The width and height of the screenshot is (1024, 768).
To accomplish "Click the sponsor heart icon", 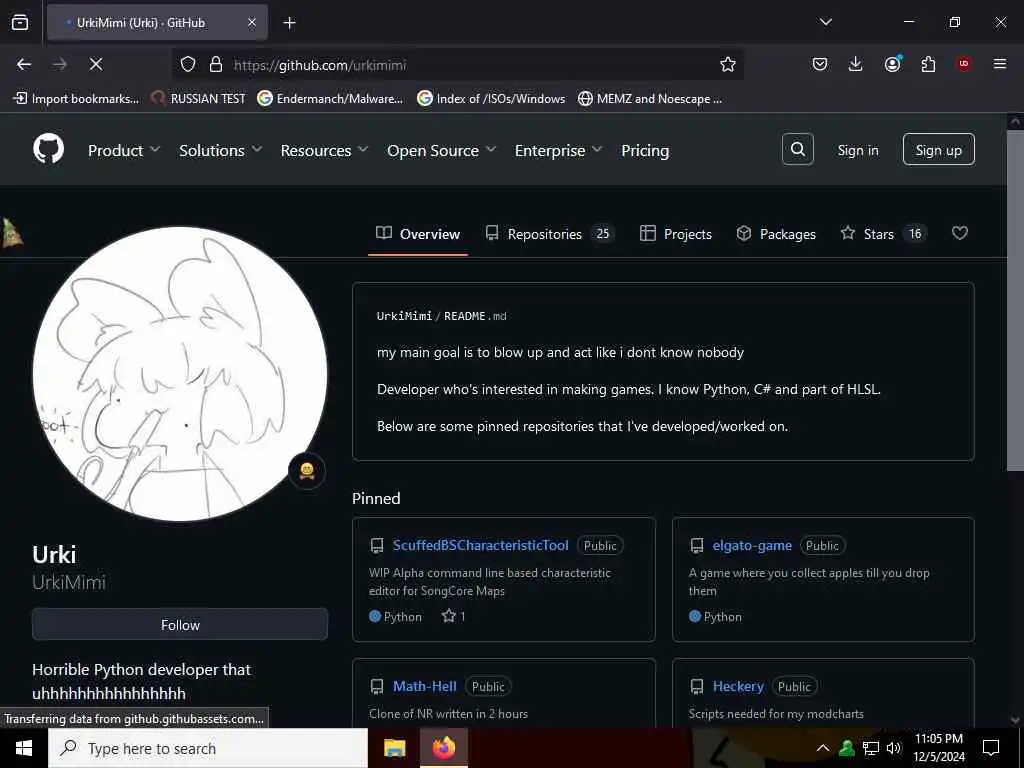I will coord(959,233).
